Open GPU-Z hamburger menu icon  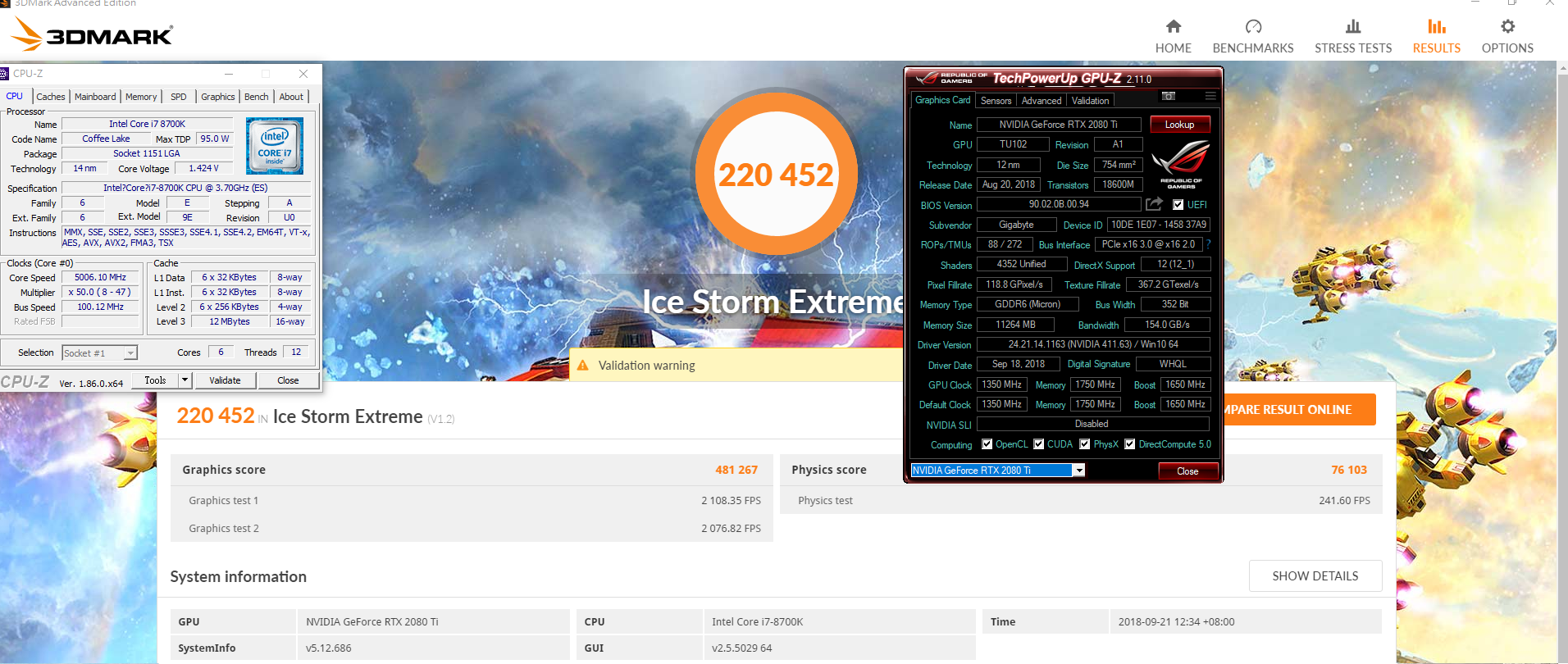coord(1210,97)
